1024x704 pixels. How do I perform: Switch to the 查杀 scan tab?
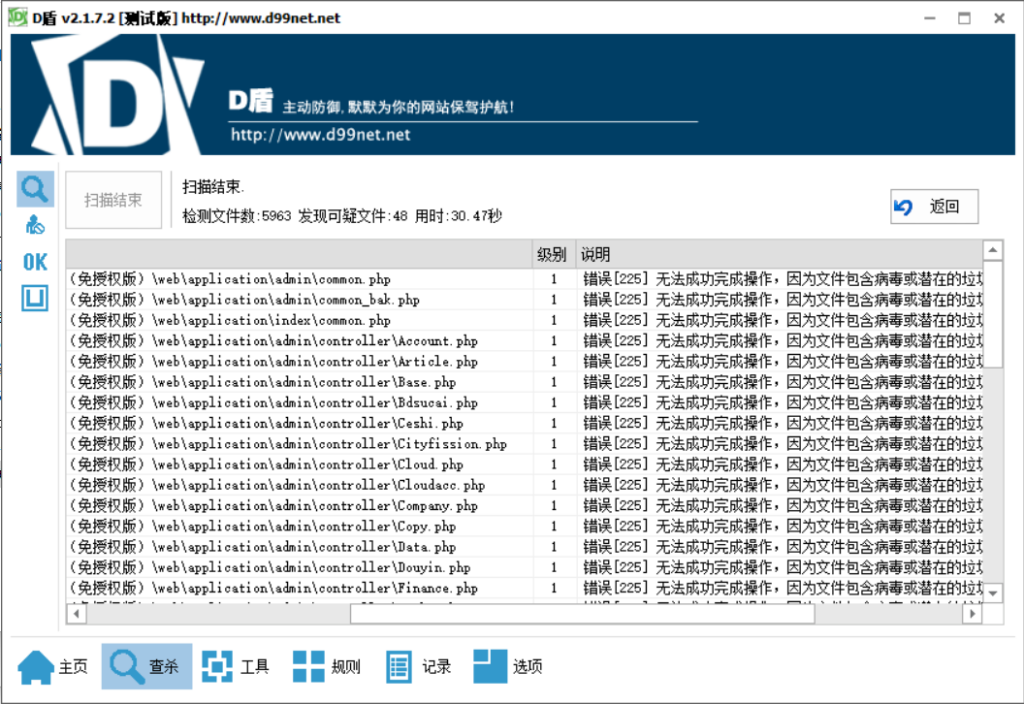147,667
